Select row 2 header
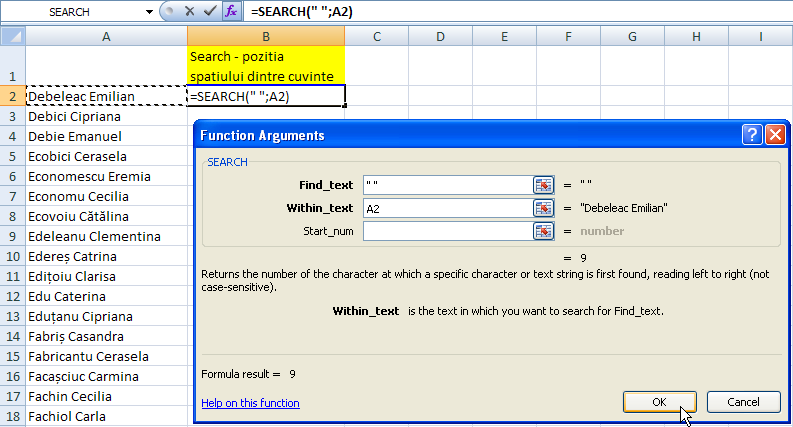This screenshot has height=427, width=793. [13, 96]
